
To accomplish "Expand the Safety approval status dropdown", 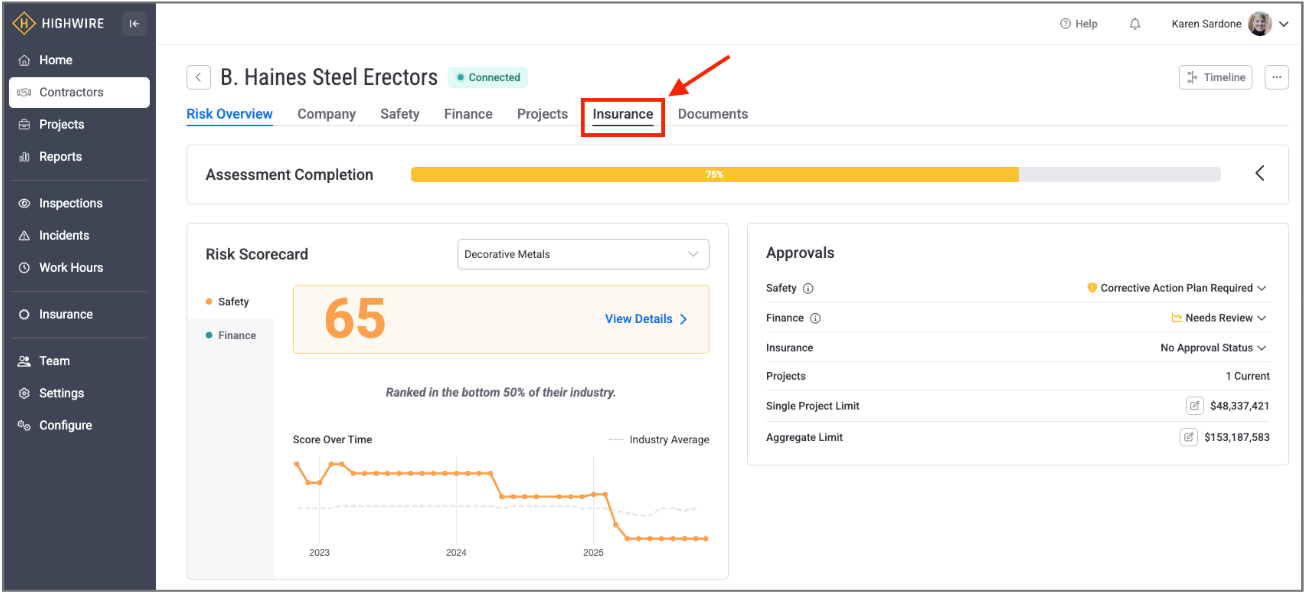I will coord(1177,288).
